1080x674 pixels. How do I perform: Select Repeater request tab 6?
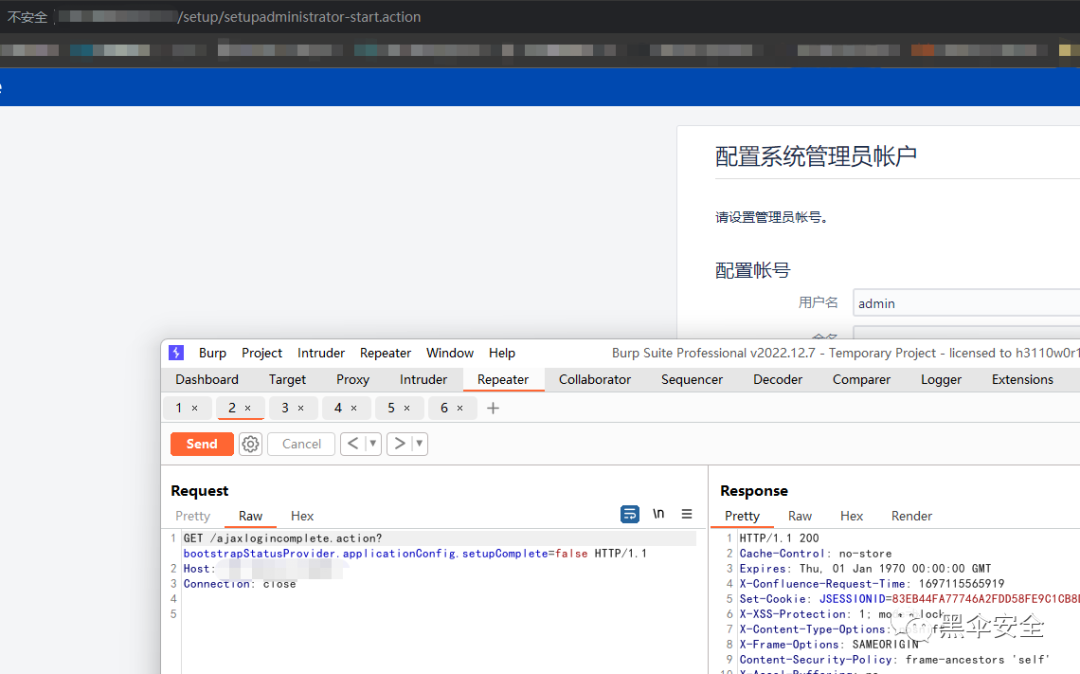(x=444, y=408)
